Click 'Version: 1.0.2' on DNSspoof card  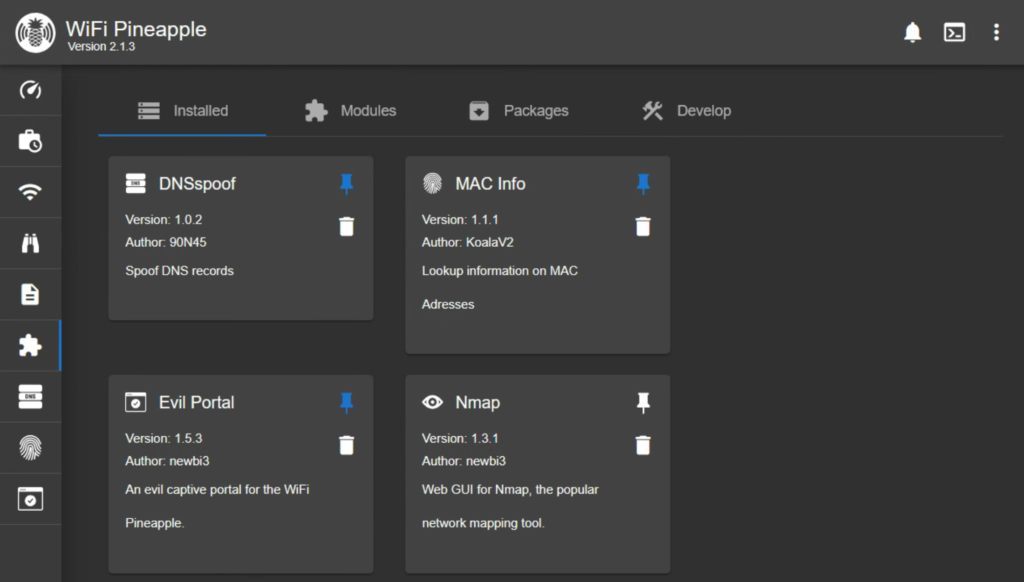[x=164, y=219]
